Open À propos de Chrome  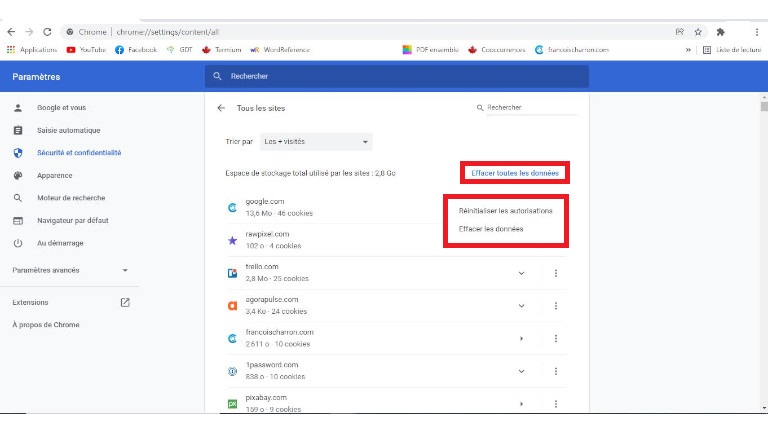tap(46, 325)
